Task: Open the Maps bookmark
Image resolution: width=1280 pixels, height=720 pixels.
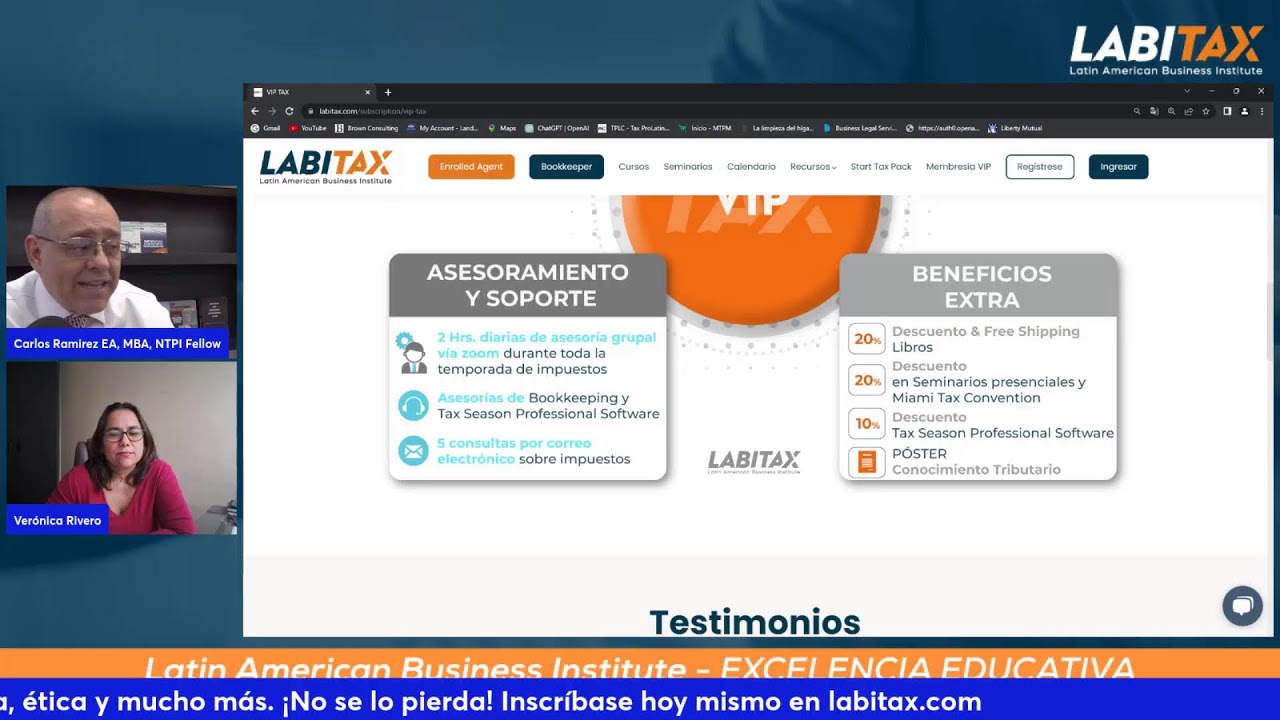Action: click(502, 128)
